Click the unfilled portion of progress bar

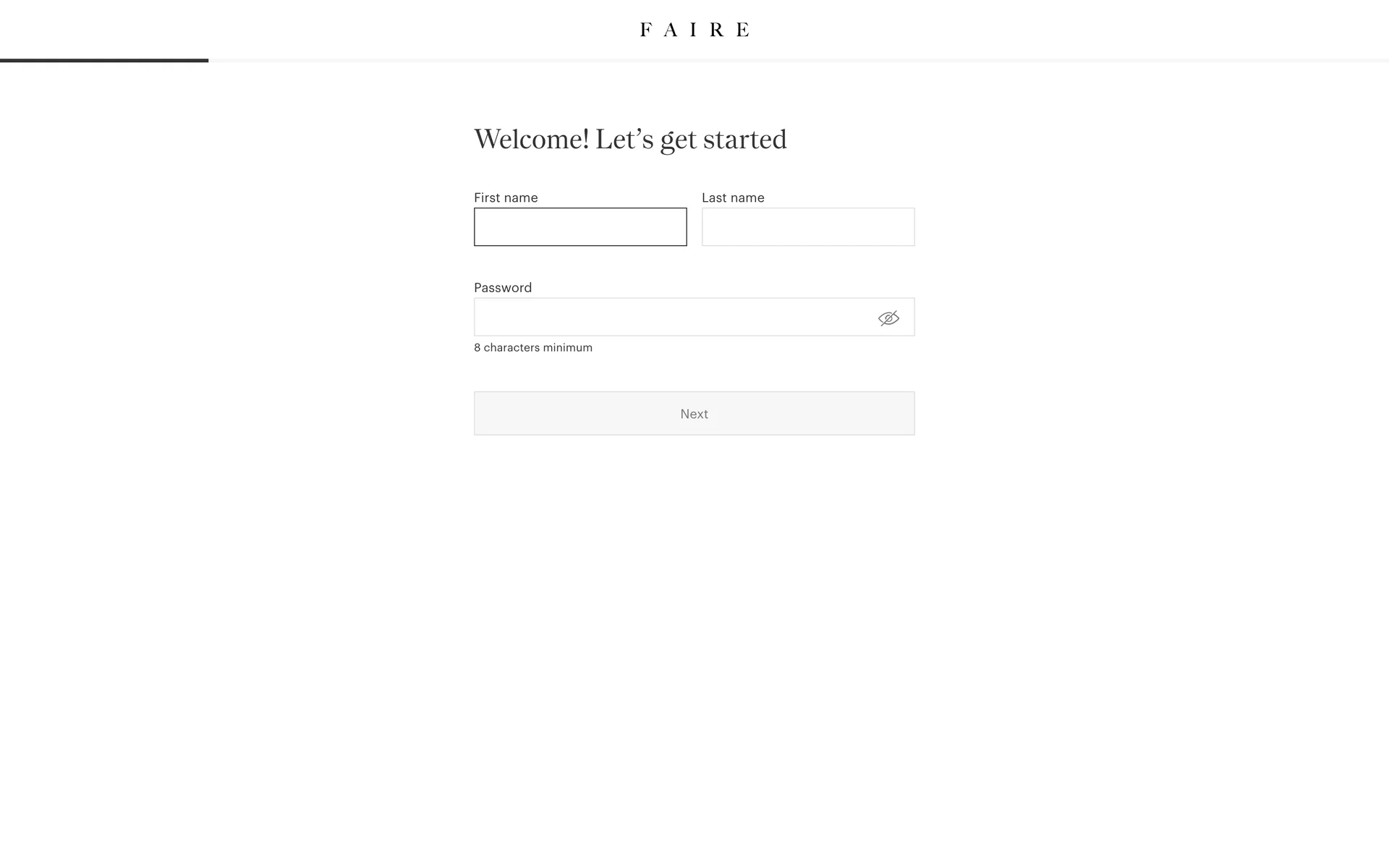pos(796,61)
